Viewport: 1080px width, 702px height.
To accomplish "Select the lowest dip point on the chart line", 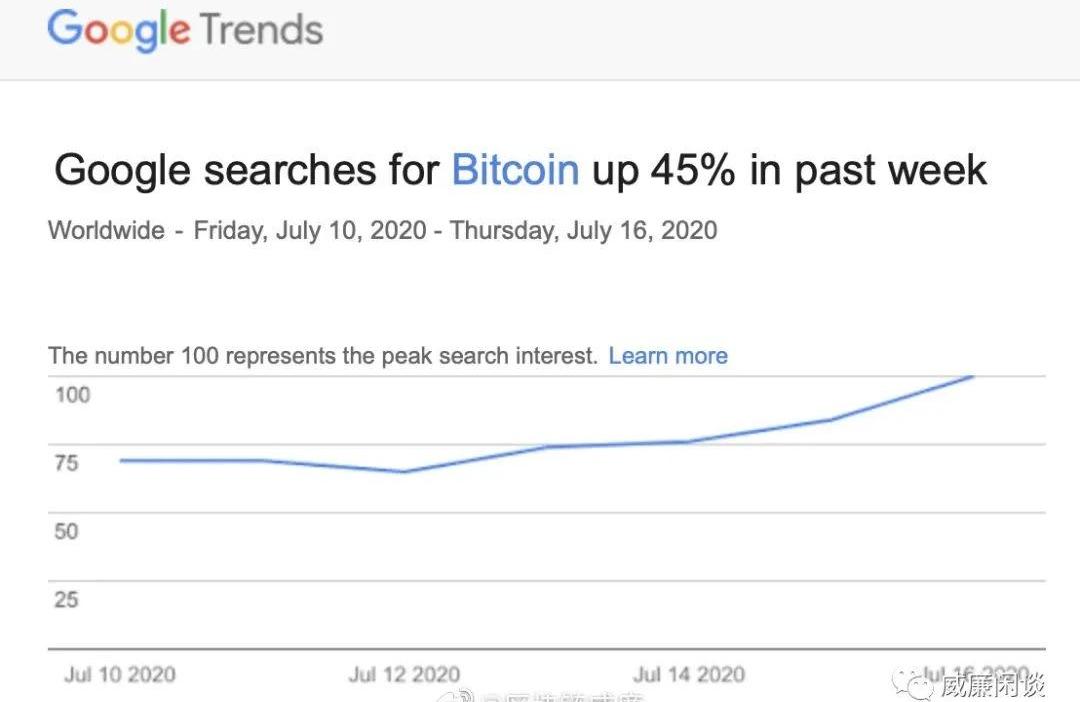I will 404,472.
